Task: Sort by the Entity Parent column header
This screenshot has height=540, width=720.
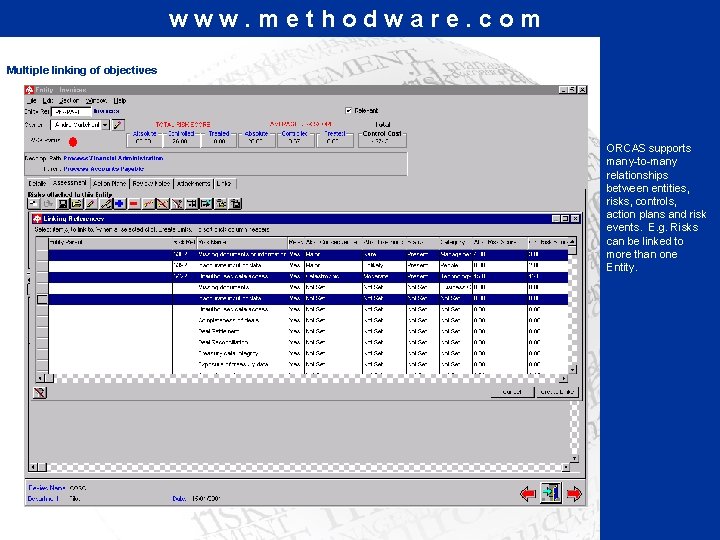Action: pos(110,242)
